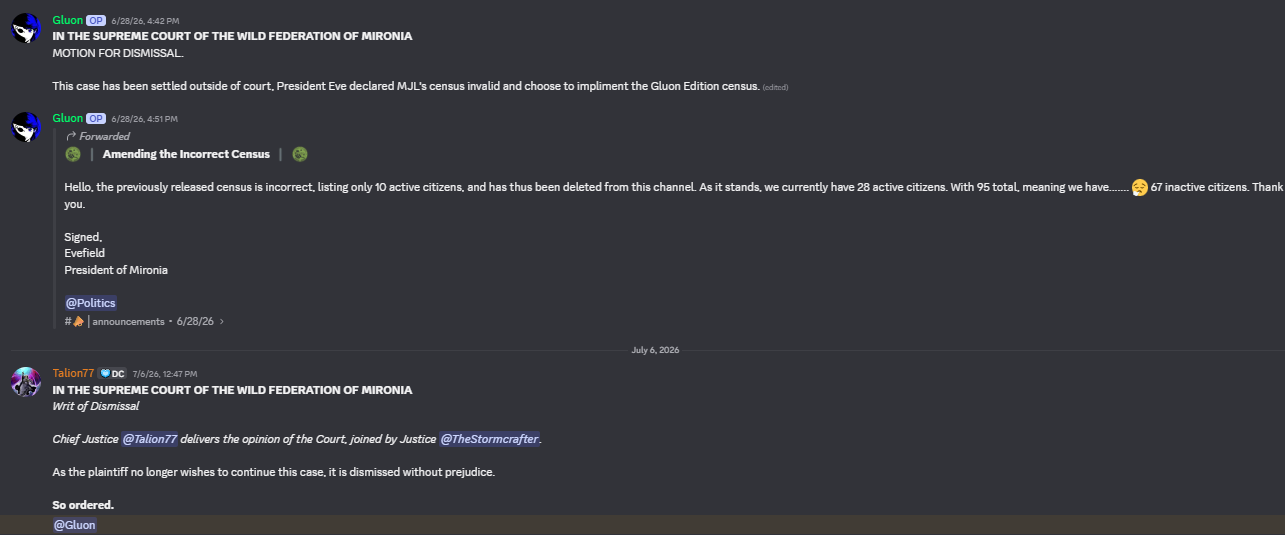The image size is (1285, 535).
Task: Click the 7/6/26, 12:47 PM timestamp
Action: tap(165, 374)
